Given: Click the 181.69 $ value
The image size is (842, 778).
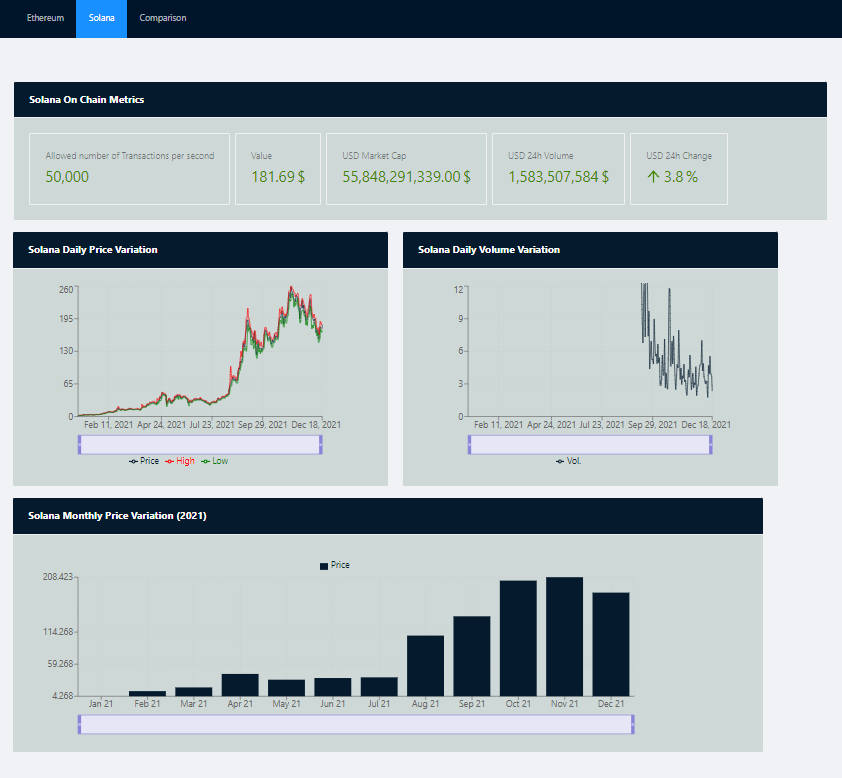Looking at the screenshot, I should point(278,177).
